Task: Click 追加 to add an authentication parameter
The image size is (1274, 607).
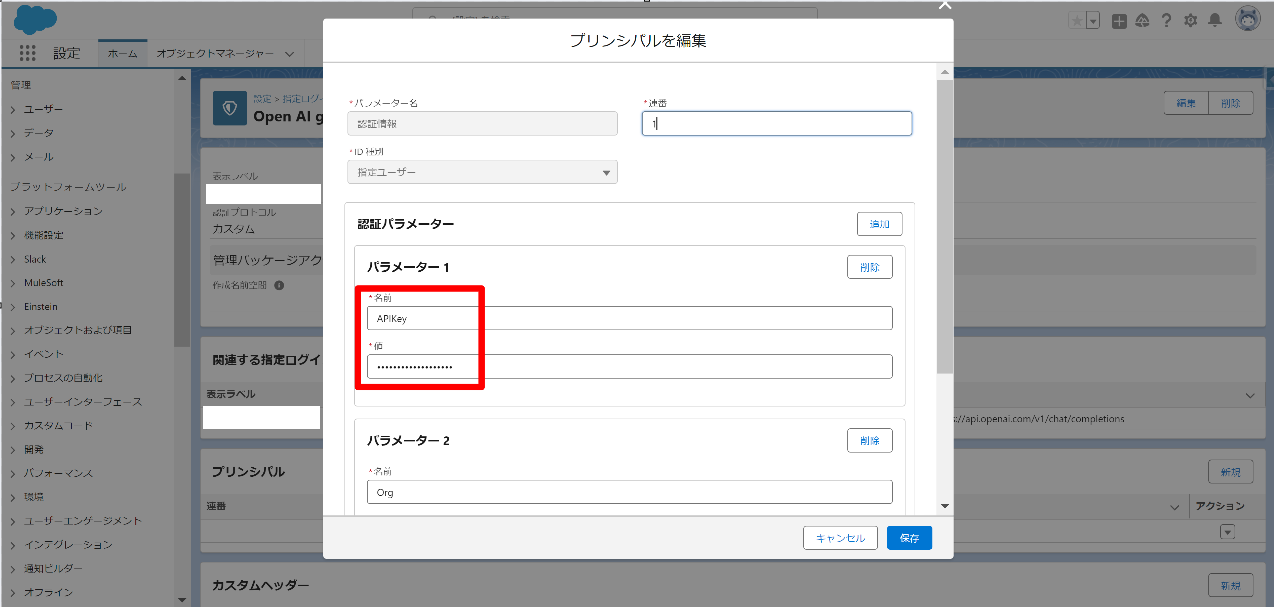Action: pyautogui.click(x=879, y=224)
